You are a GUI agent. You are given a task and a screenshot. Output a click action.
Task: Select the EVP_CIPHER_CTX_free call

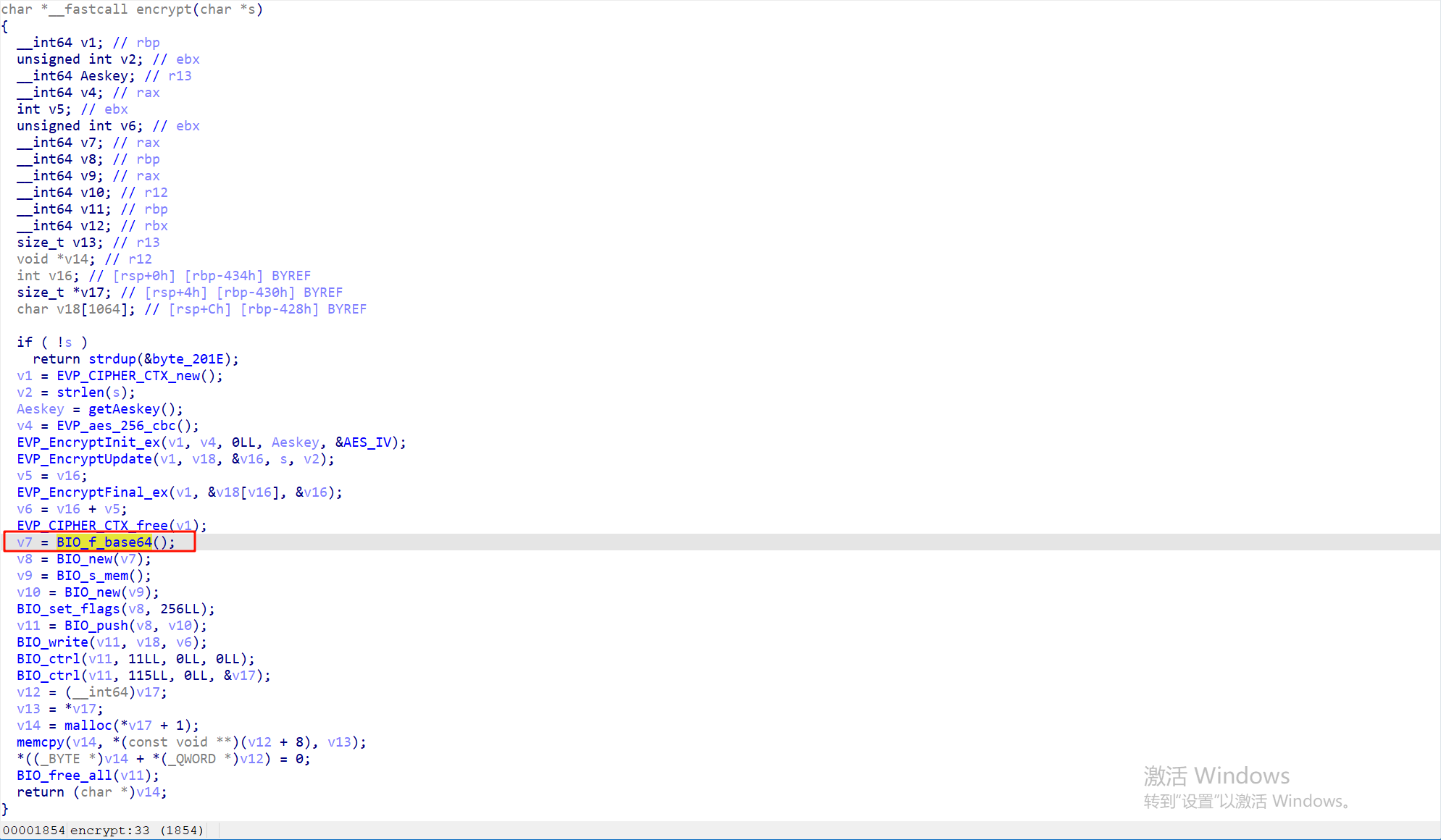(92, 525)
